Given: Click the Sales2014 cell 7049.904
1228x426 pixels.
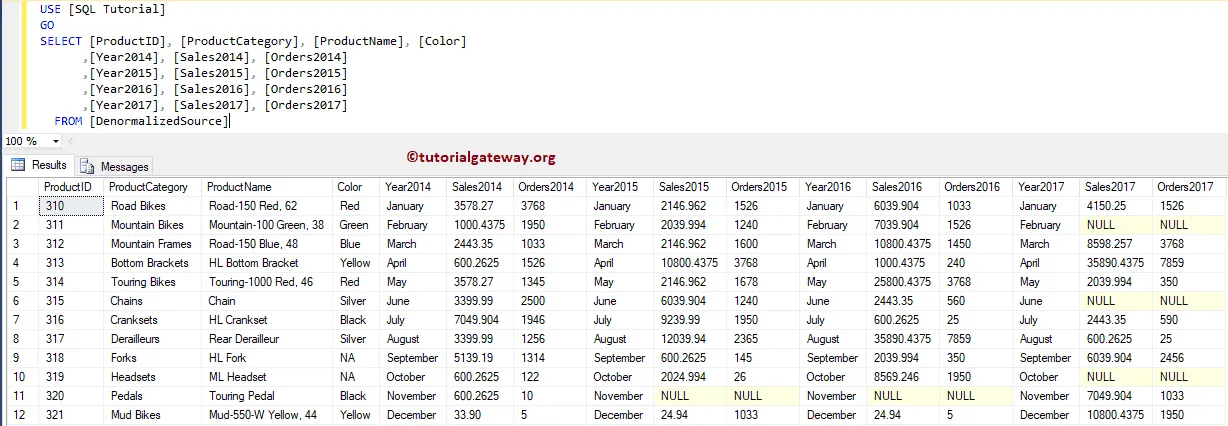Looking at the screenshot, I should [479, 320].
